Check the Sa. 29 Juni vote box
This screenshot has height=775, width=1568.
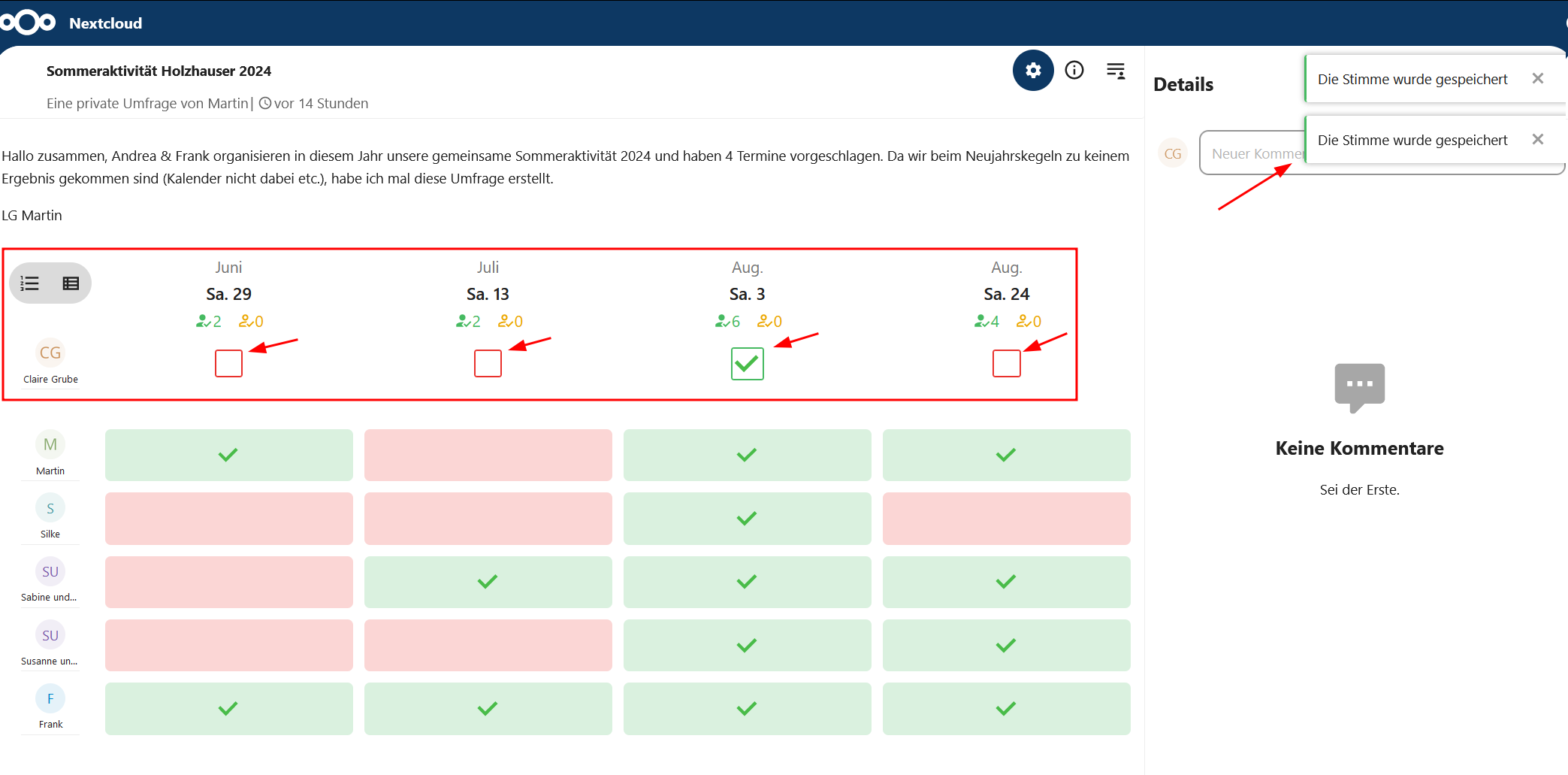(228, 364)
